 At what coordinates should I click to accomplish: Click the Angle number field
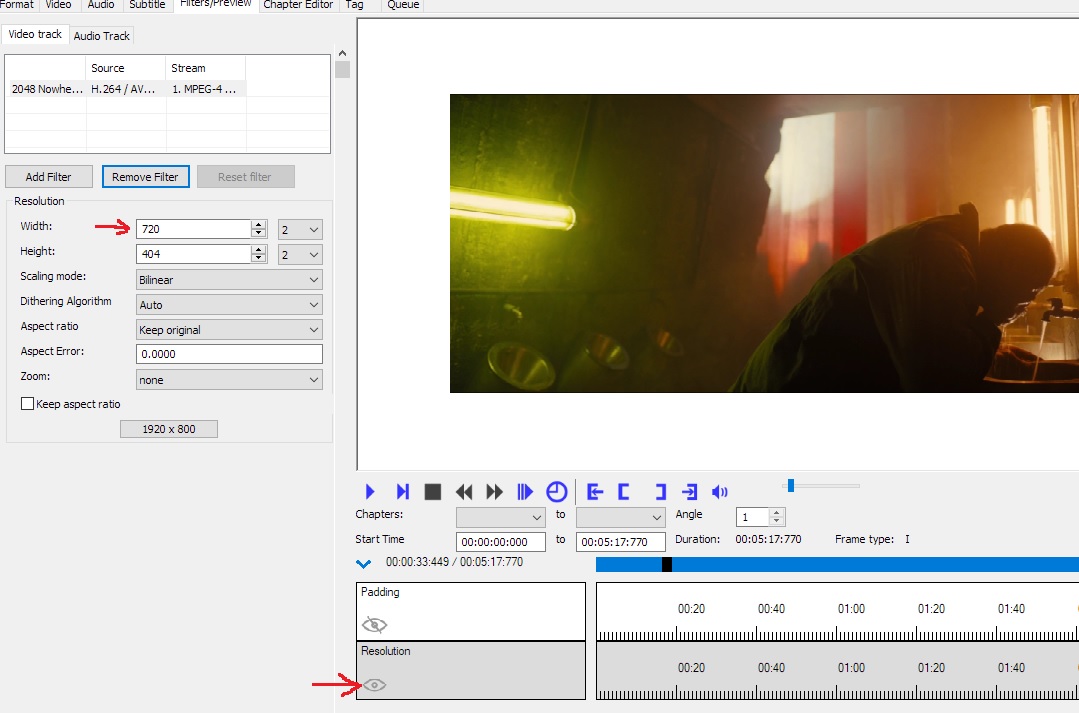click(x=753, y=517)
